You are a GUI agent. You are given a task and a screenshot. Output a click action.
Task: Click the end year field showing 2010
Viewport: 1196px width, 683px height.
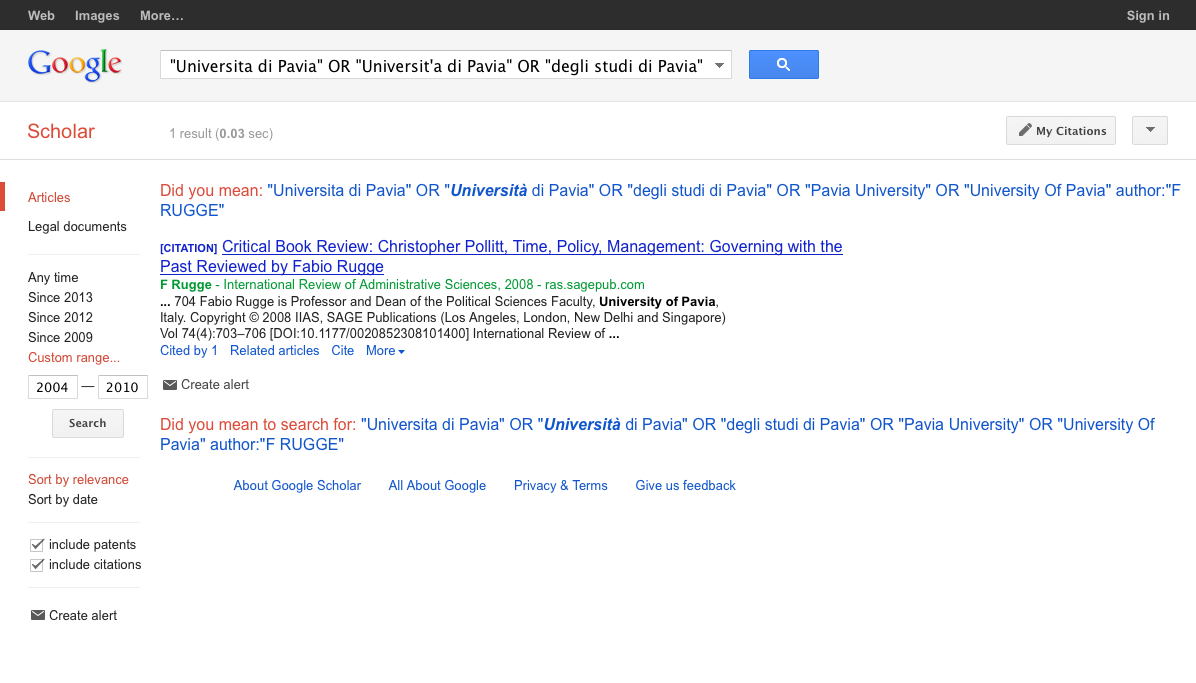pos(122,387)
